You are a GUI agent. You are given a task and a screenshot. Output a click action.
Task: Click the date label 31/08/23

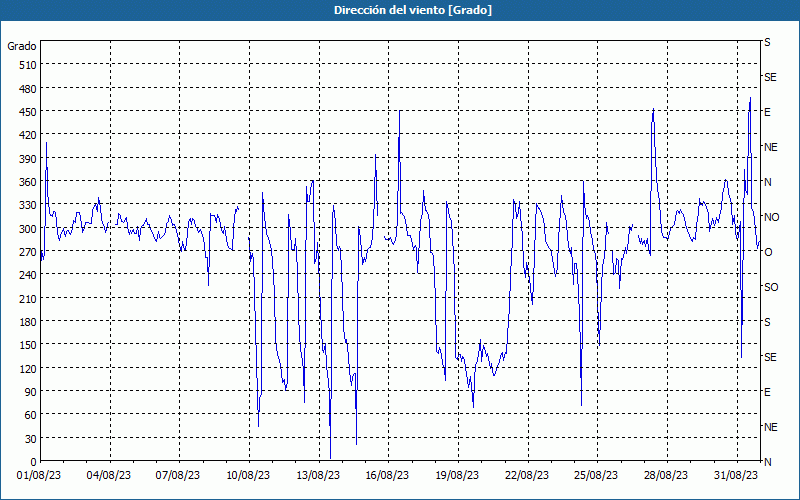(x=736, y=476)
